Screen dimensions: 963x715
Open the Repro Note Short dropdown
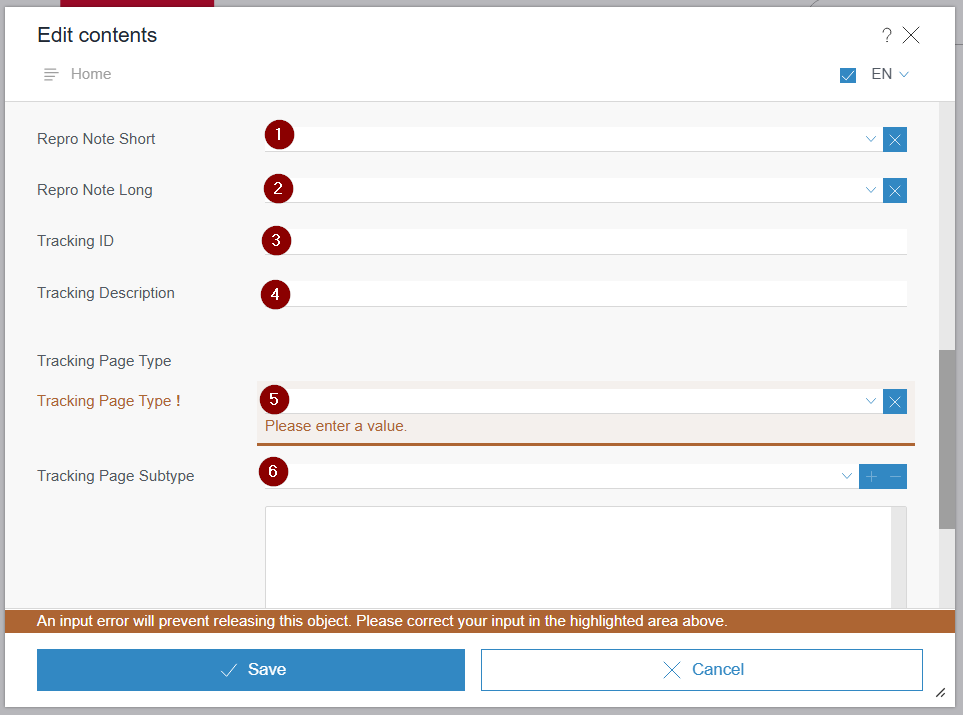tap(870, 139)
